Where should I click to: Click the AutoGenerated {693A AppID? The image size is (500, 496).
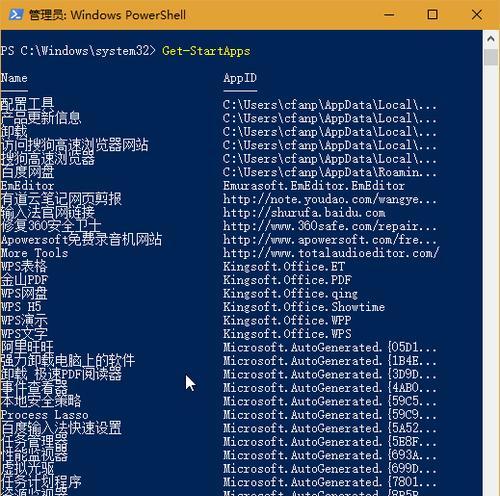click(x=330, y=455)
